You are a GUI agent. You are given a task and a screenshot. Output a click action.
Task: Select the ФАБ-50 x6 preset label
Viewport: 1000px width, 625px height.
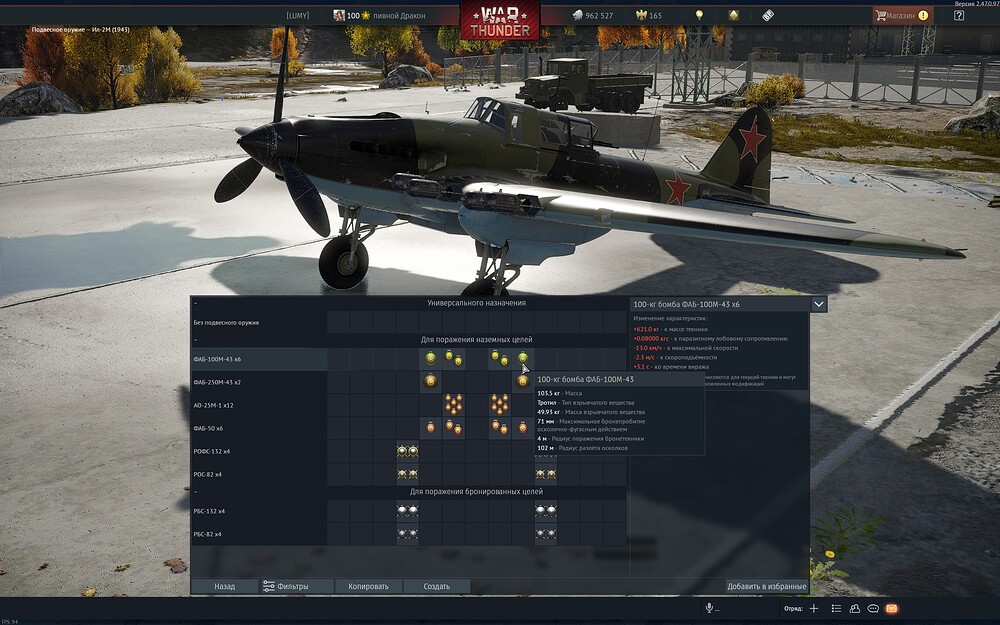point(208,428)
